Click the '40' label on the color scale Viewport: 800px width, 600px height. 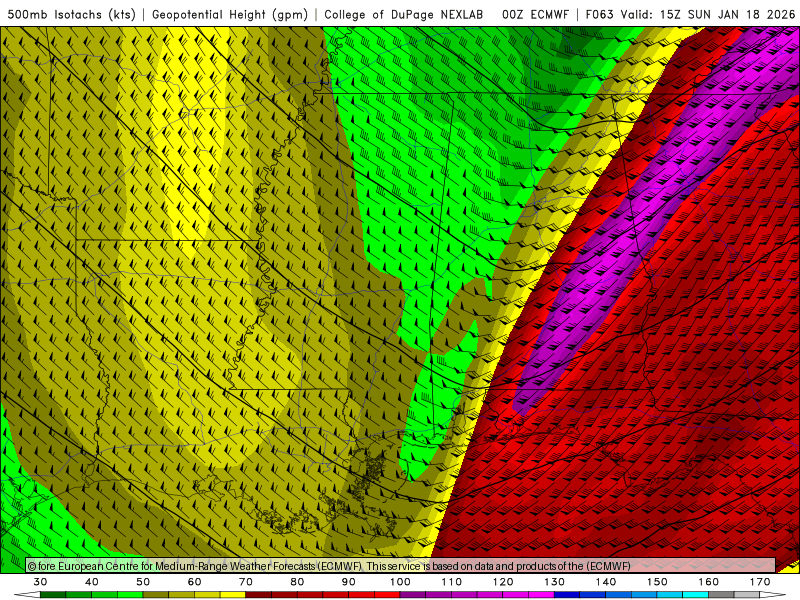tap(92, 582)
